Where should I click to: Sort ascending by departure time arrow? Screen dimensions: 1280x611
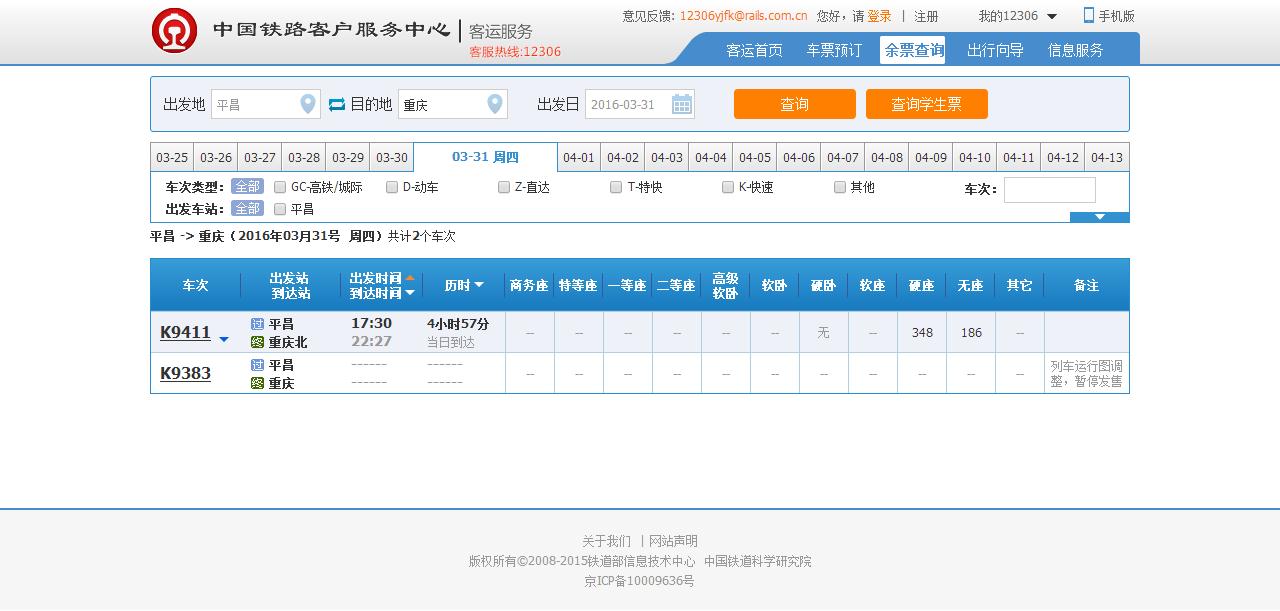click(410, 278)
